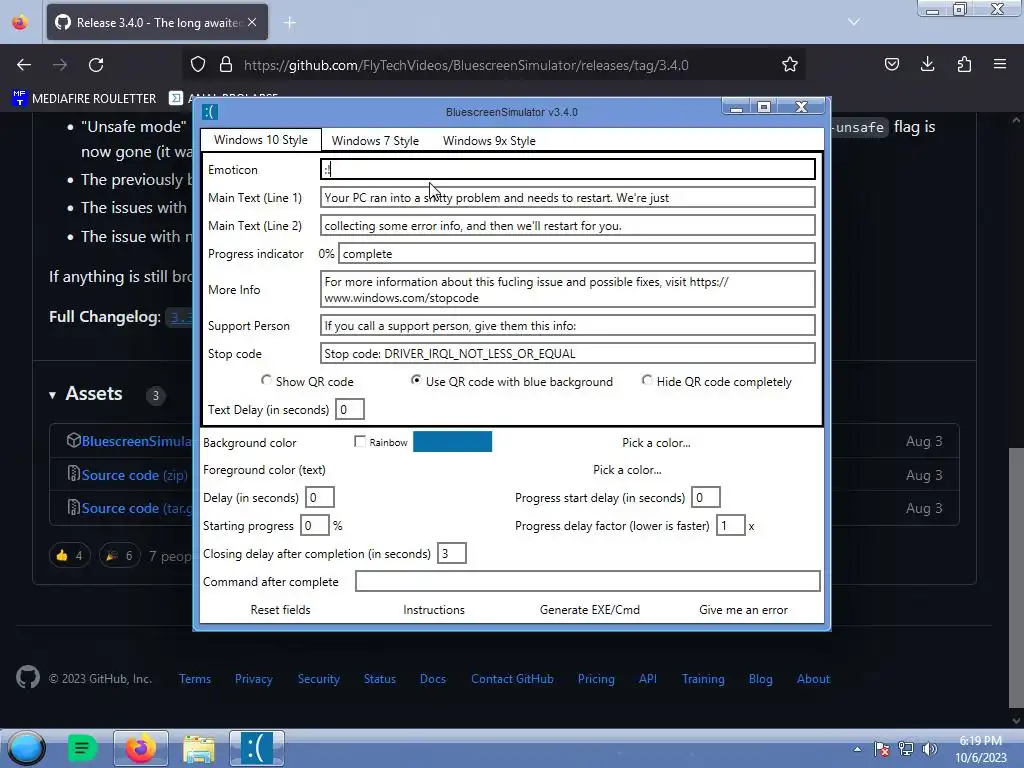The image size is (1024, 768).
Task: Open the tracking protection shield icon
Action: tap(198, 65)
